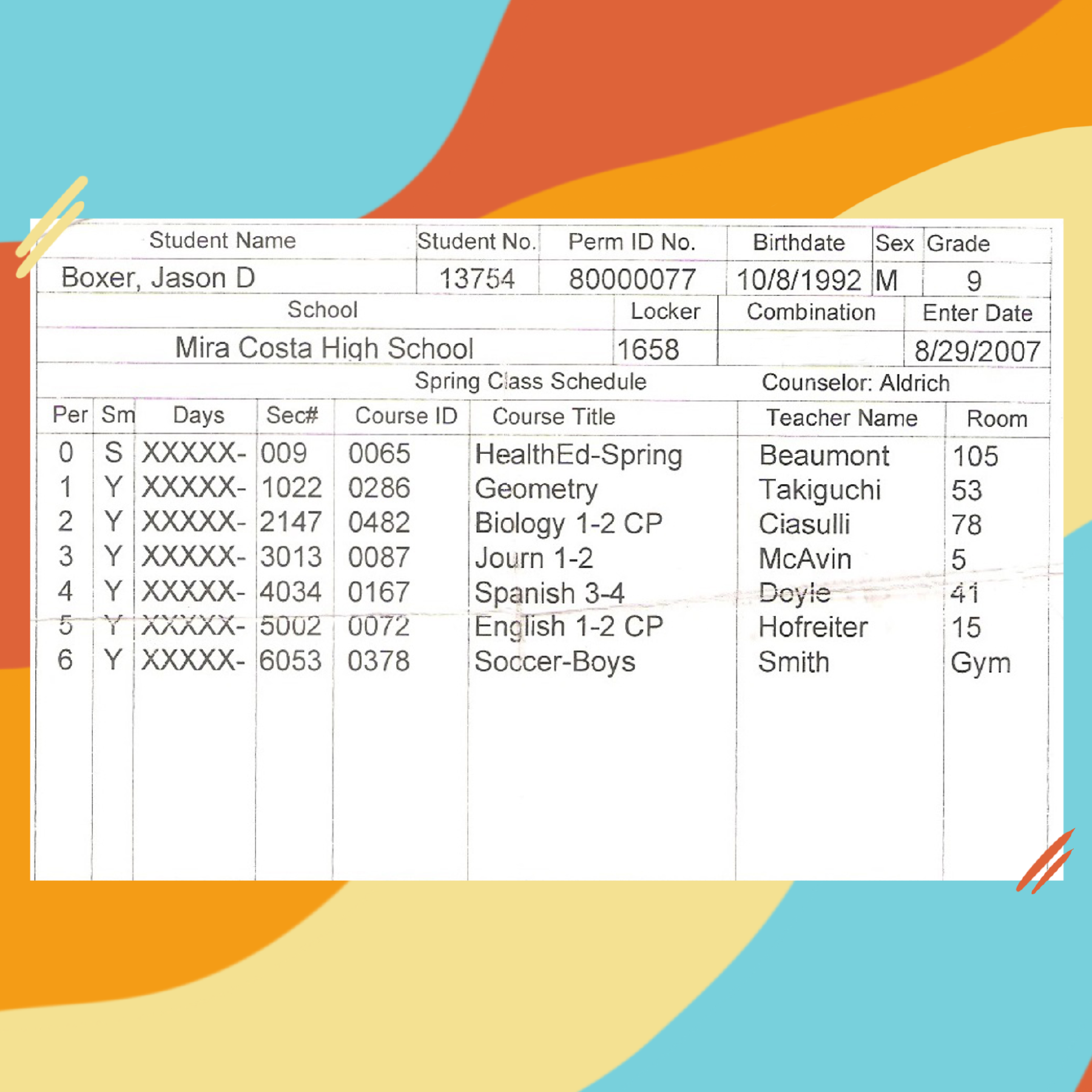Select the 'HealthEd-Spring' course title
The height and width of the screenshot is (1092, 1092).
click(579, 455)
